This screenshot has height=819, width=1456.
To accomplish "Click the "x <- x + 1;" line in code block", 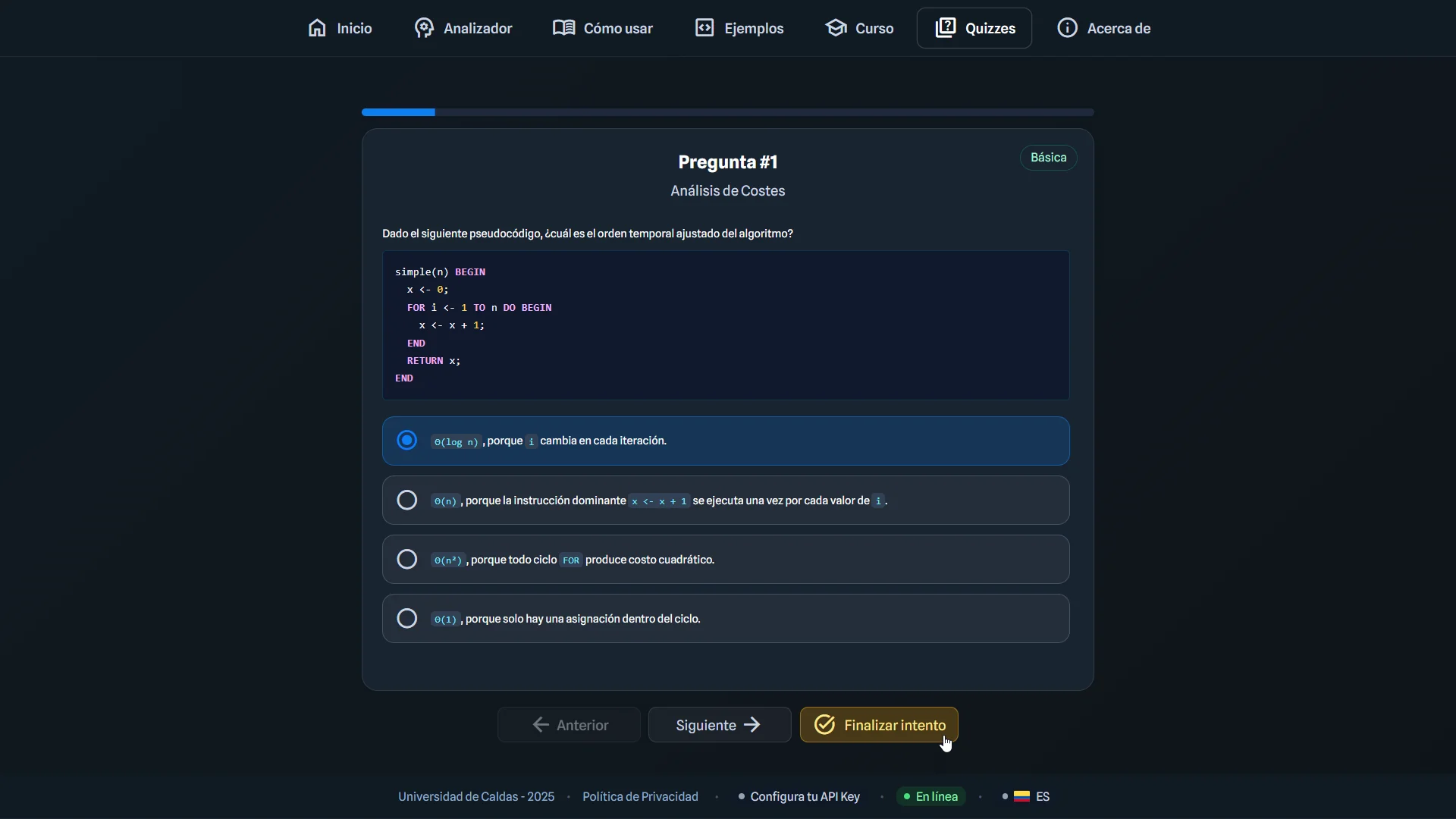I will pyautogui.click(x=452, y=325).
